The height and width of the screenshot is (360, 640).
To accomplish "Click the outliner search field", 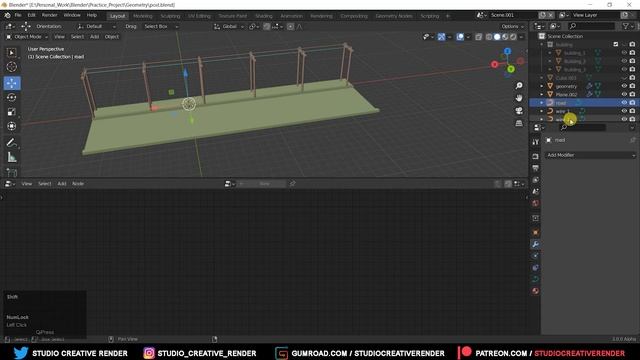I will pyautogui.click(x=591, y=26).
